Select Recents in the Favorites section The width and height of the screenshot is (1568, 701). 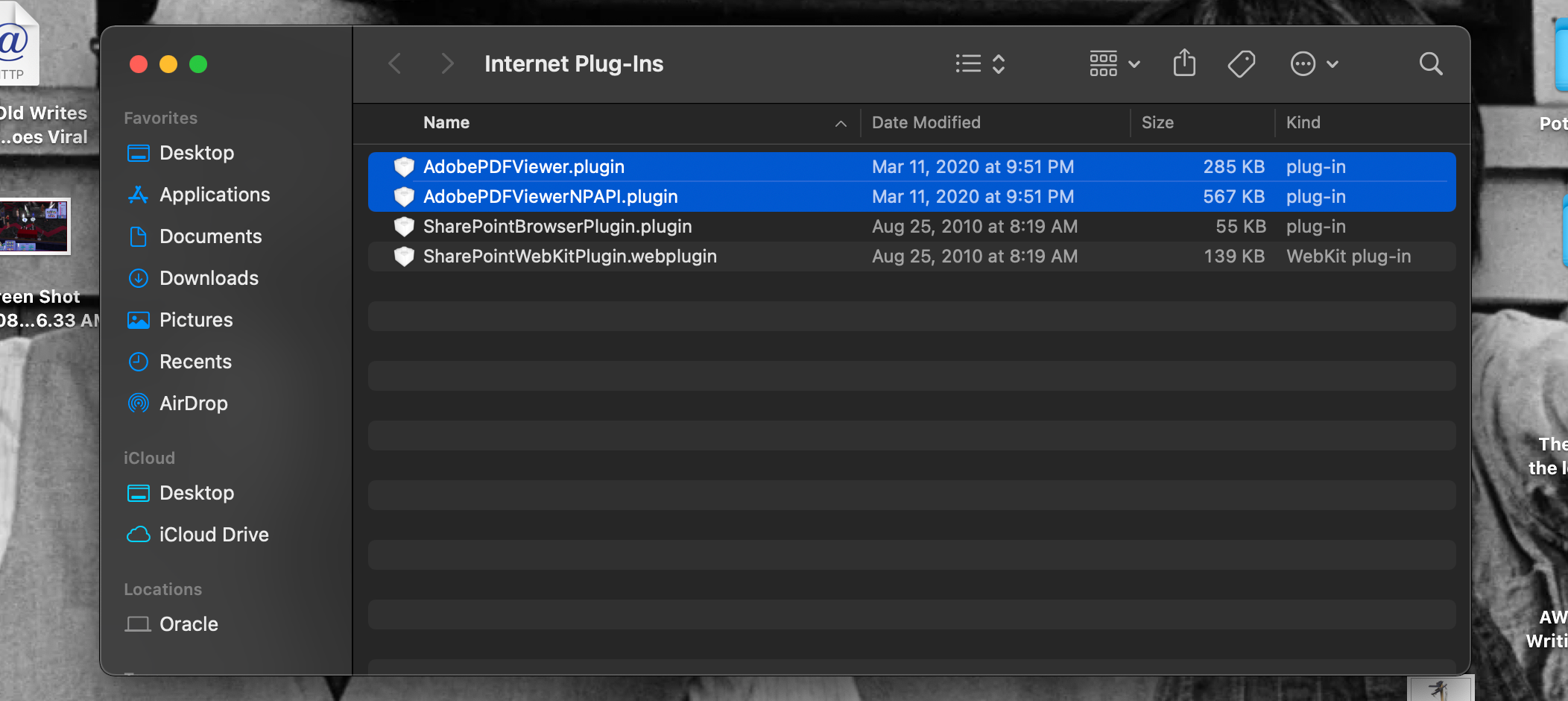tap(195, 361)
